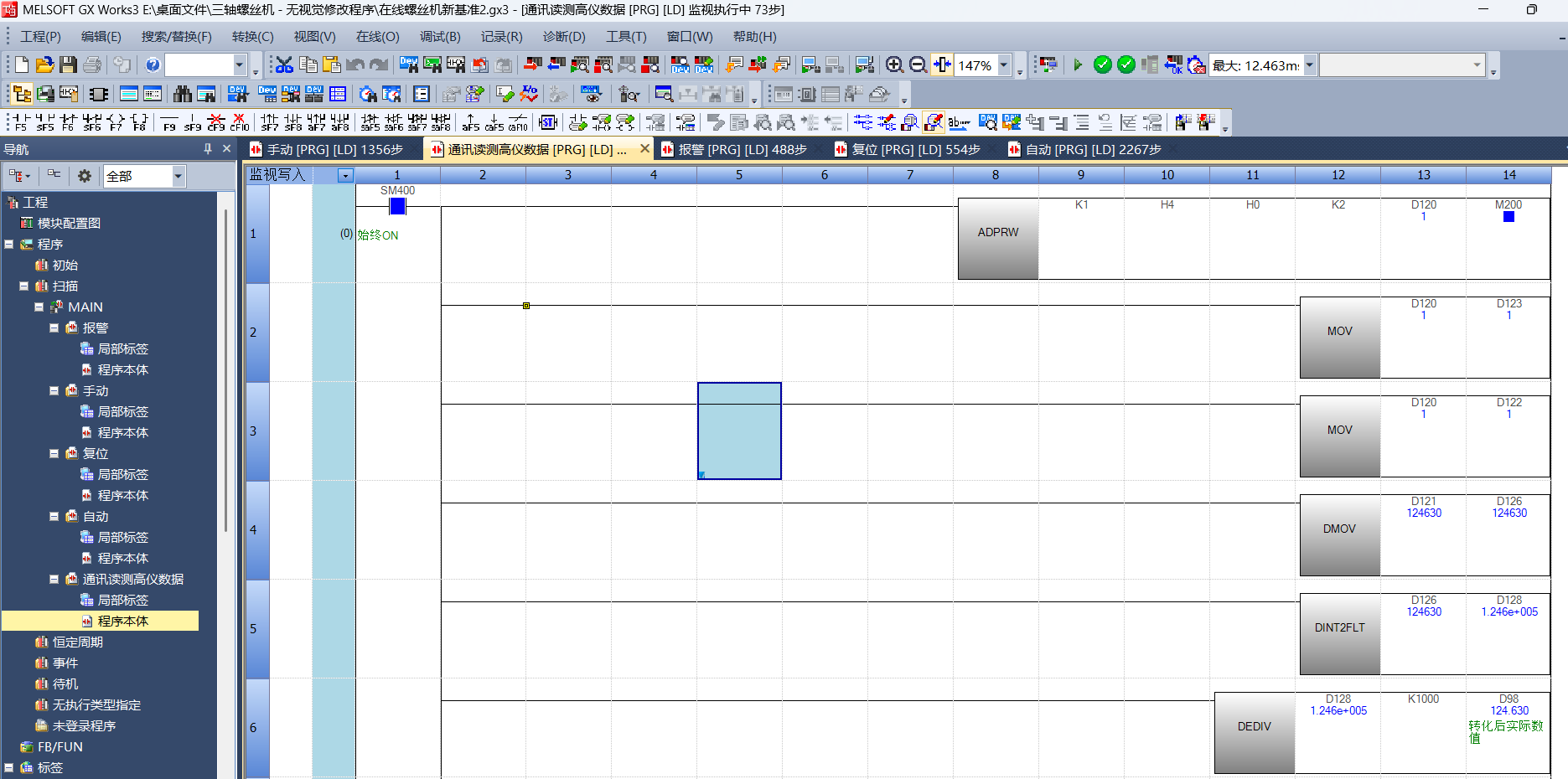
Task: Click the green play triangle icon
Action: tap(1078, 65)
